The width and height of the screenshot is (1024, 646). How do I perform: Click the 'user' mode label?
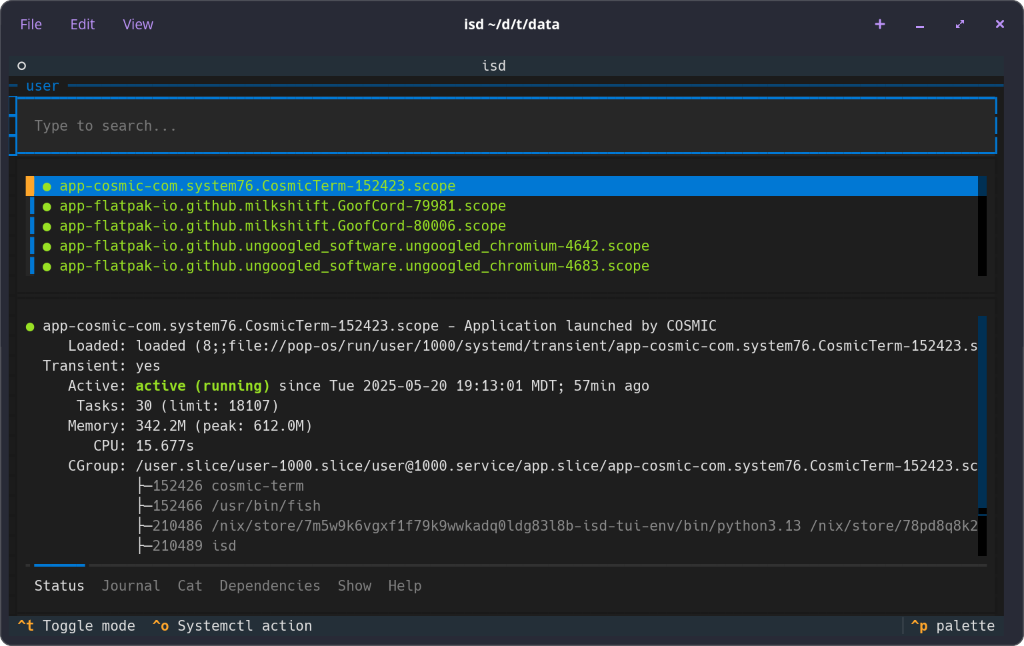pyautogui.click(x=42, y=86)
